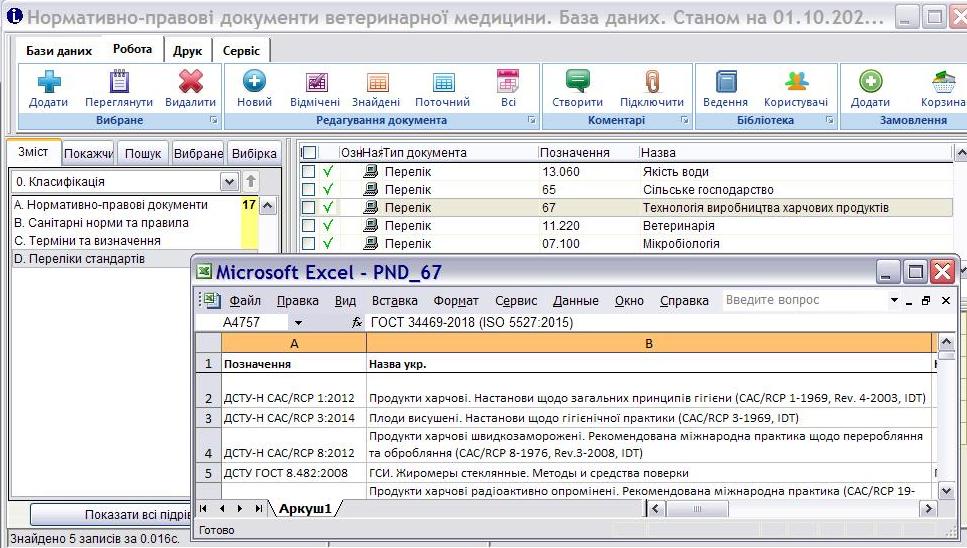Select Excel row 5 header
This screenshot has height=548, width=967.
click(208, 473)
